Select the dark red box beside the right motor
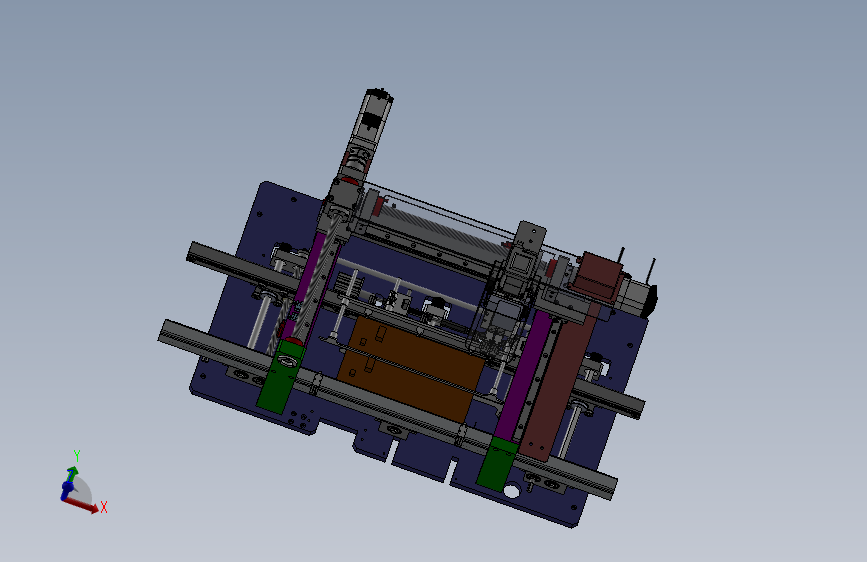 (596, 275)
